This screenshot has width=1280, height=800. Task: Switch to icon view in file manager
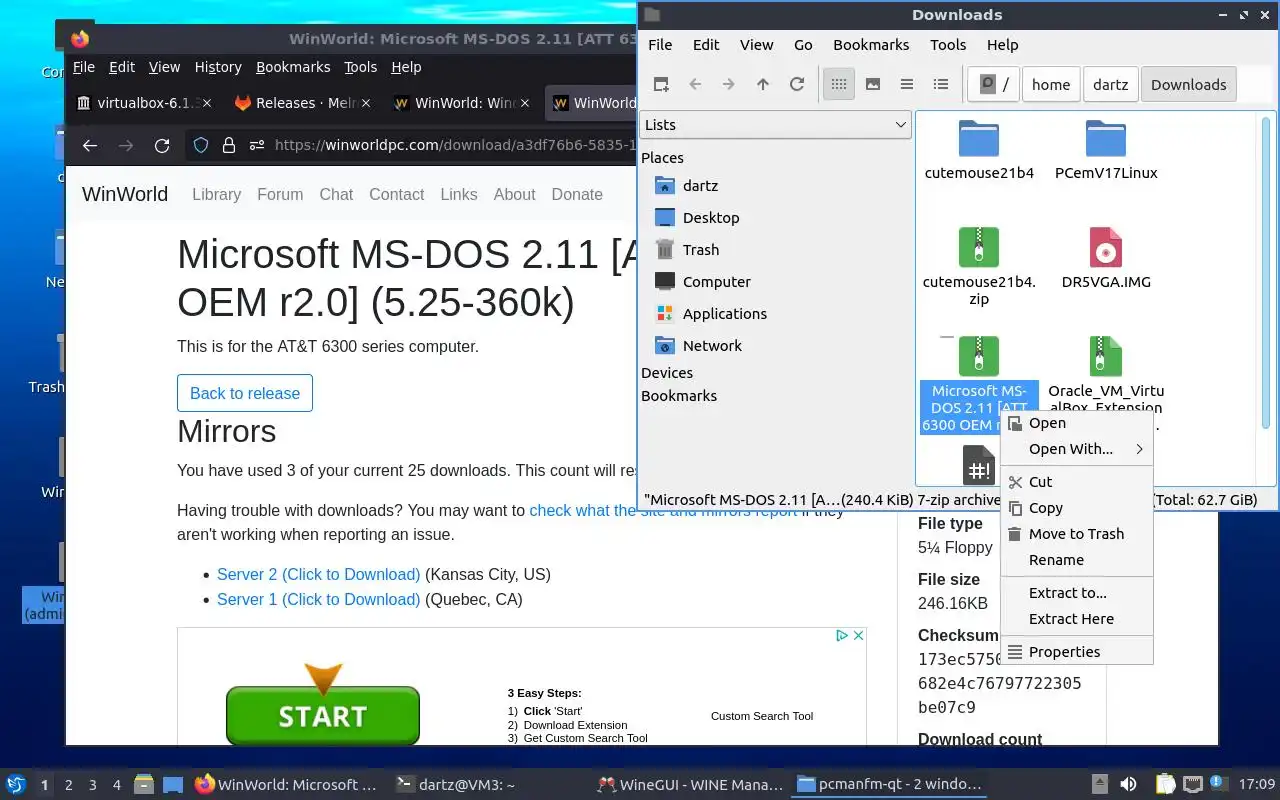pos(839,84)
